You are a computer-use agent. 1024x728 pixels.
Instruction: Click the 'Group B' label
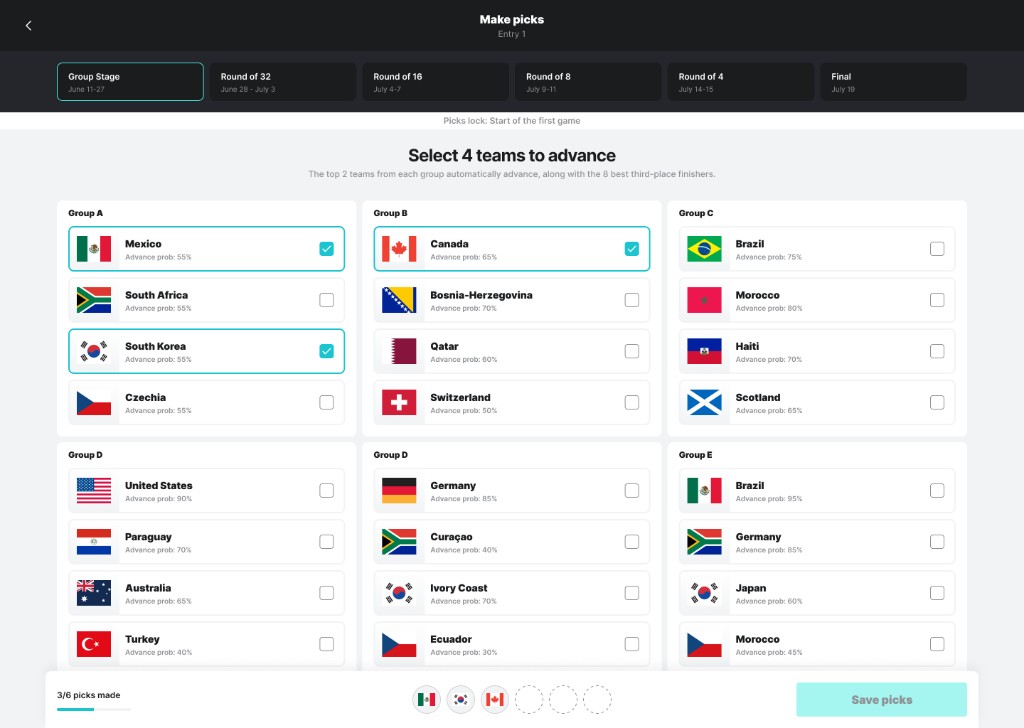391,213
